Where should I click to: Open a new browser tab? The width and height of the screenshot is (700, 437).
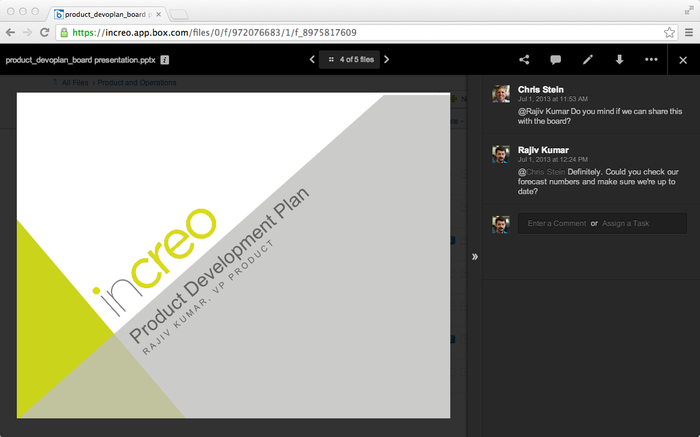point(179,15)
